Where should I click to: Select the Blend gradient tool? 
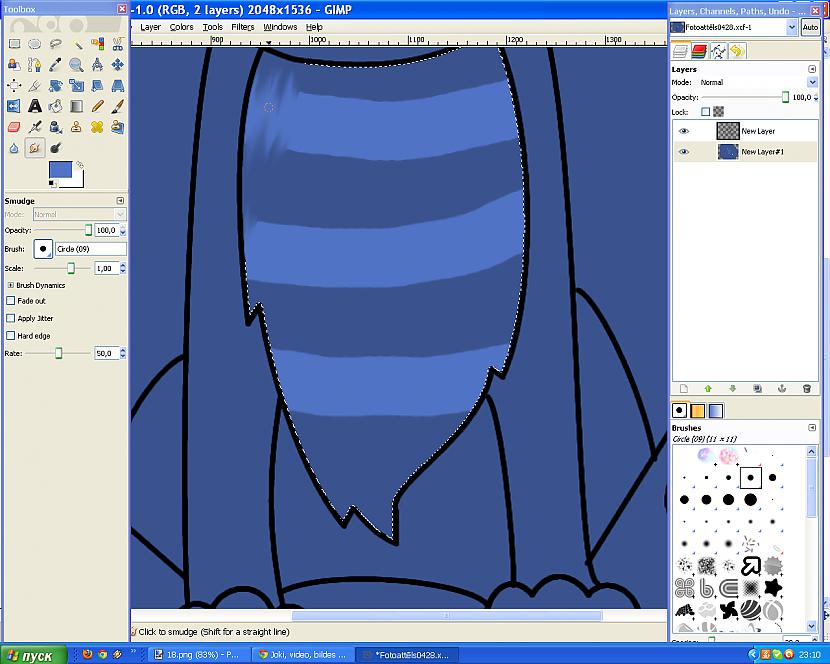coord(77,106)
